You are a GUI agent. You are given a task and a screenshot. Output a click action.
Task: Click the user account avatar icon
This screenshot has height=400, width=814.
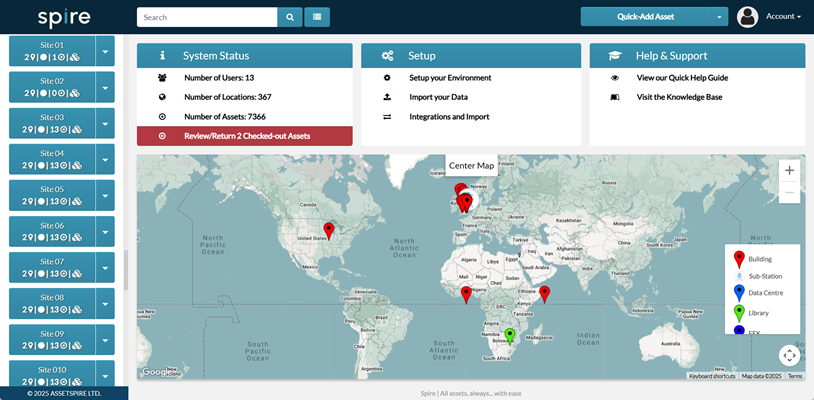pyautogui.click(x=747, y=17)
